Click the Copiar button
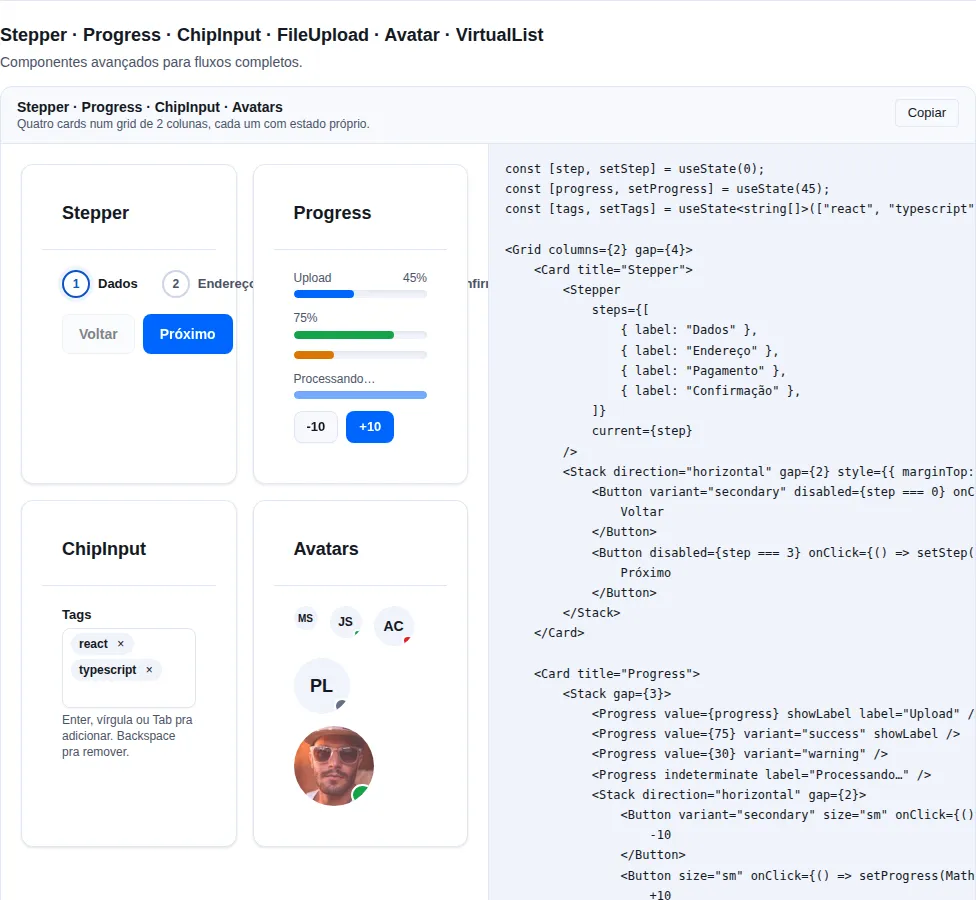Image resolution: width=976 pixels, height=900 pixels. [x=926, y=113]
